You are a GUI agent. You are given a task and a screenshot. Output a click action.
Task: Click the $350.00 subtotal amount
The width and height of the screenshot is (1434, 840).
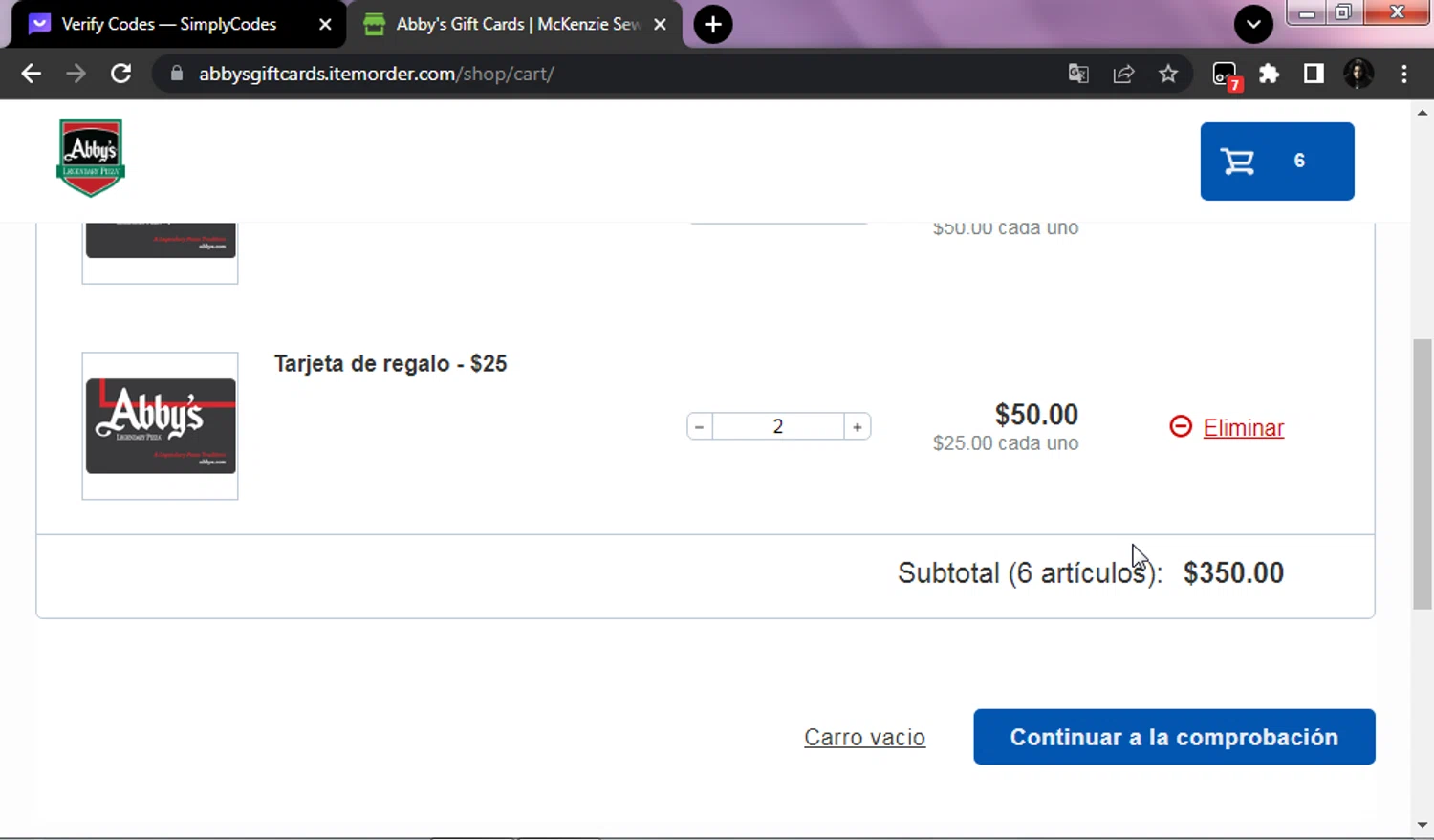1233,572
